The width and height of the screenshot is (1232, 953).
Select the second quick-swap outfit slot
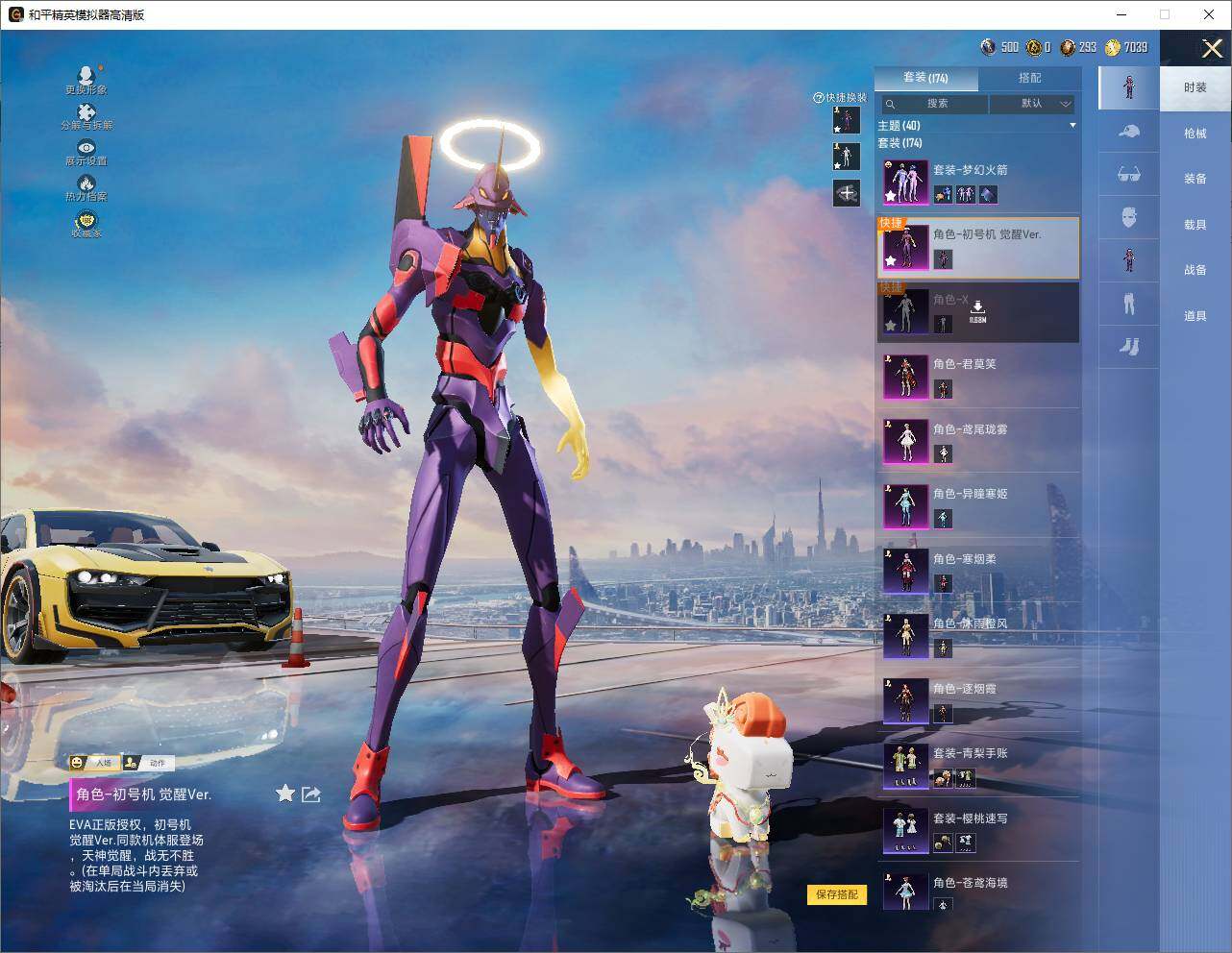847,157
